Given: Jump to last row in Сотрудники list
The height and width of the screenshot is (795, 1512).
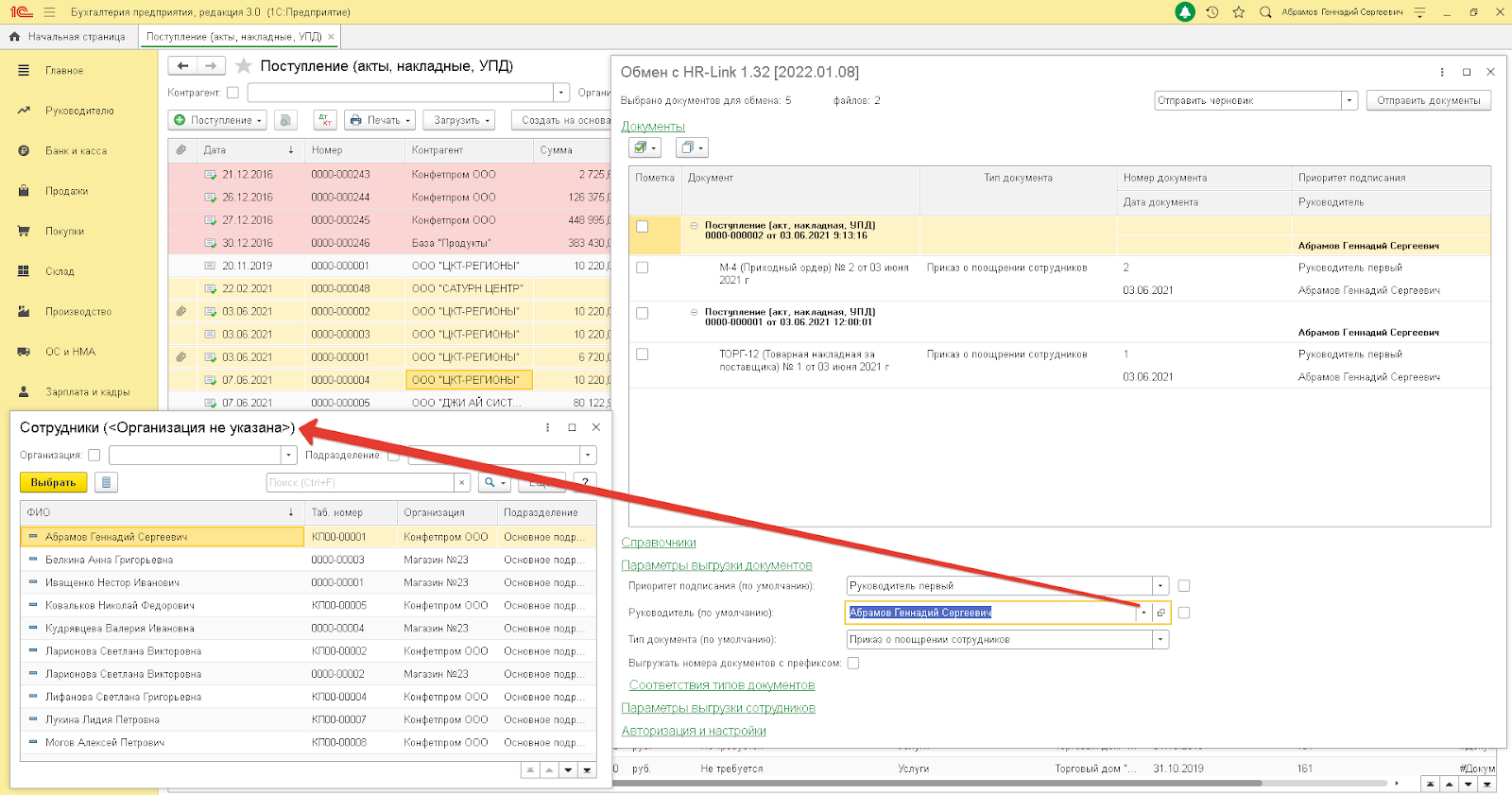Looking at the screenshot, I should 587,770.
